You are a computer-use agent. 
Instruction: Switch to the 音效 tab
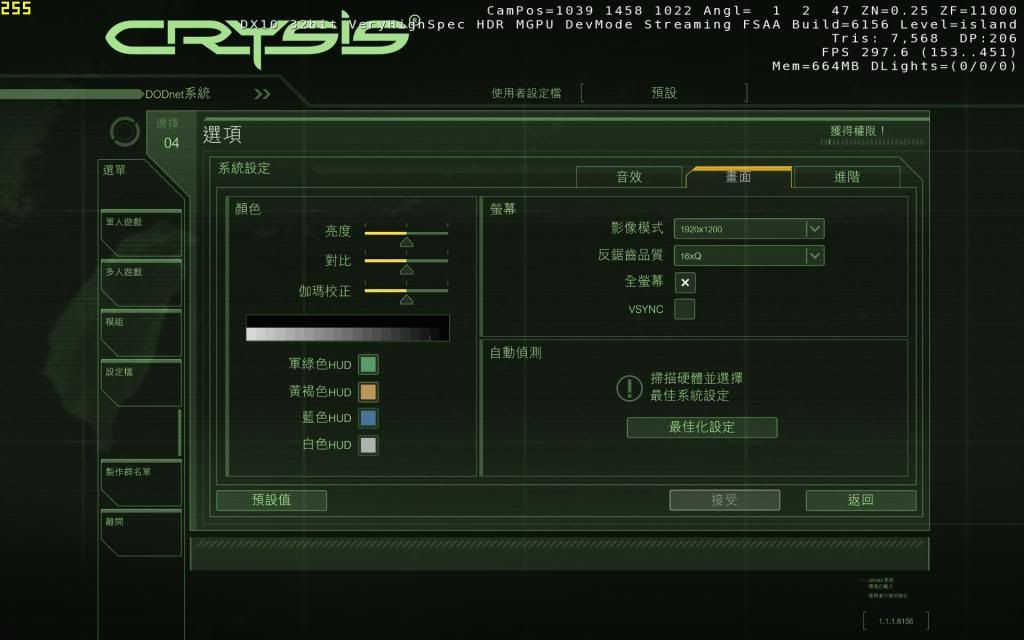[629, 177]
